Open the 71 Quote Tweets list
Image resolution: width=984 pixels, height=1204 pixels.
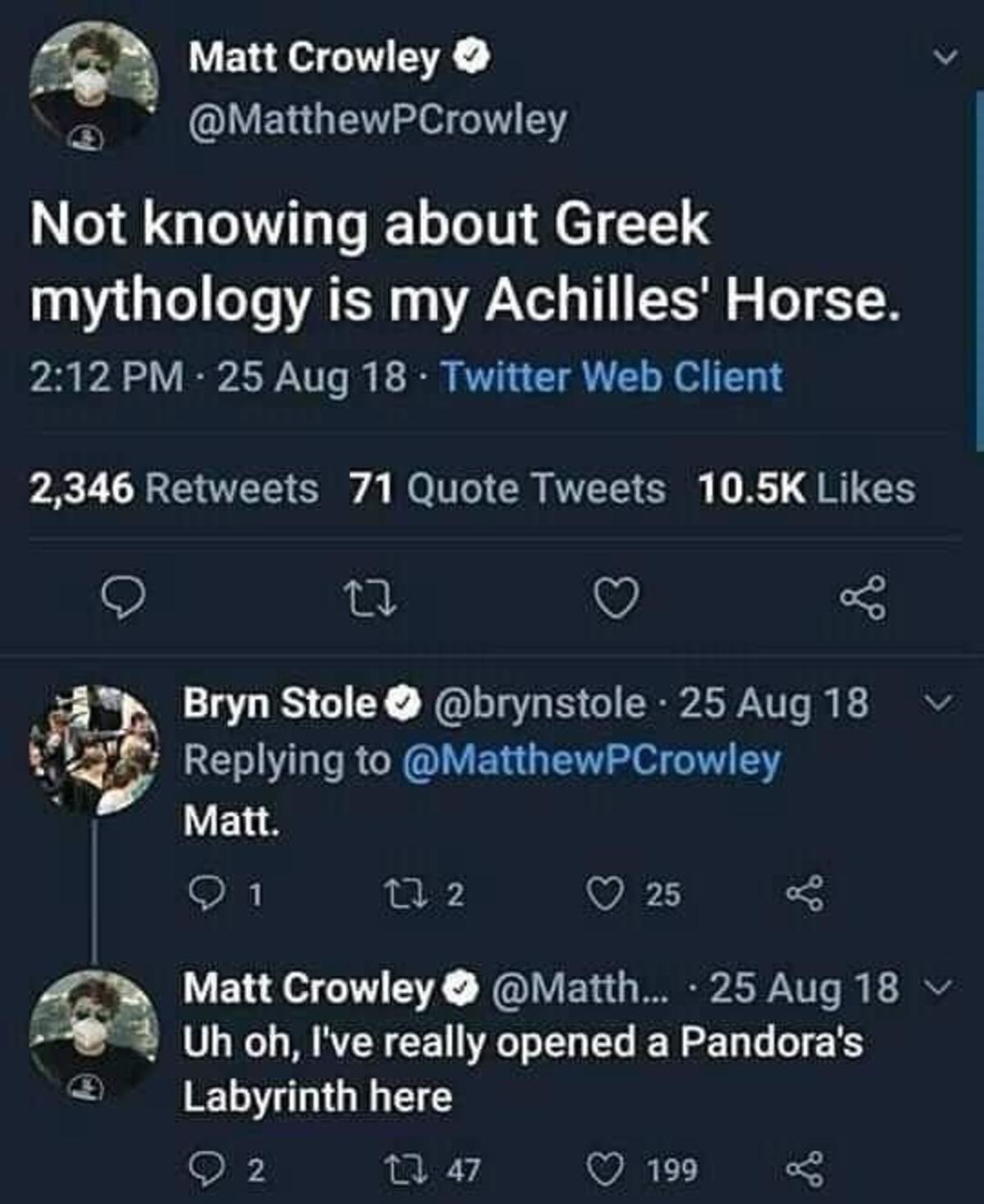coord(507,489)
